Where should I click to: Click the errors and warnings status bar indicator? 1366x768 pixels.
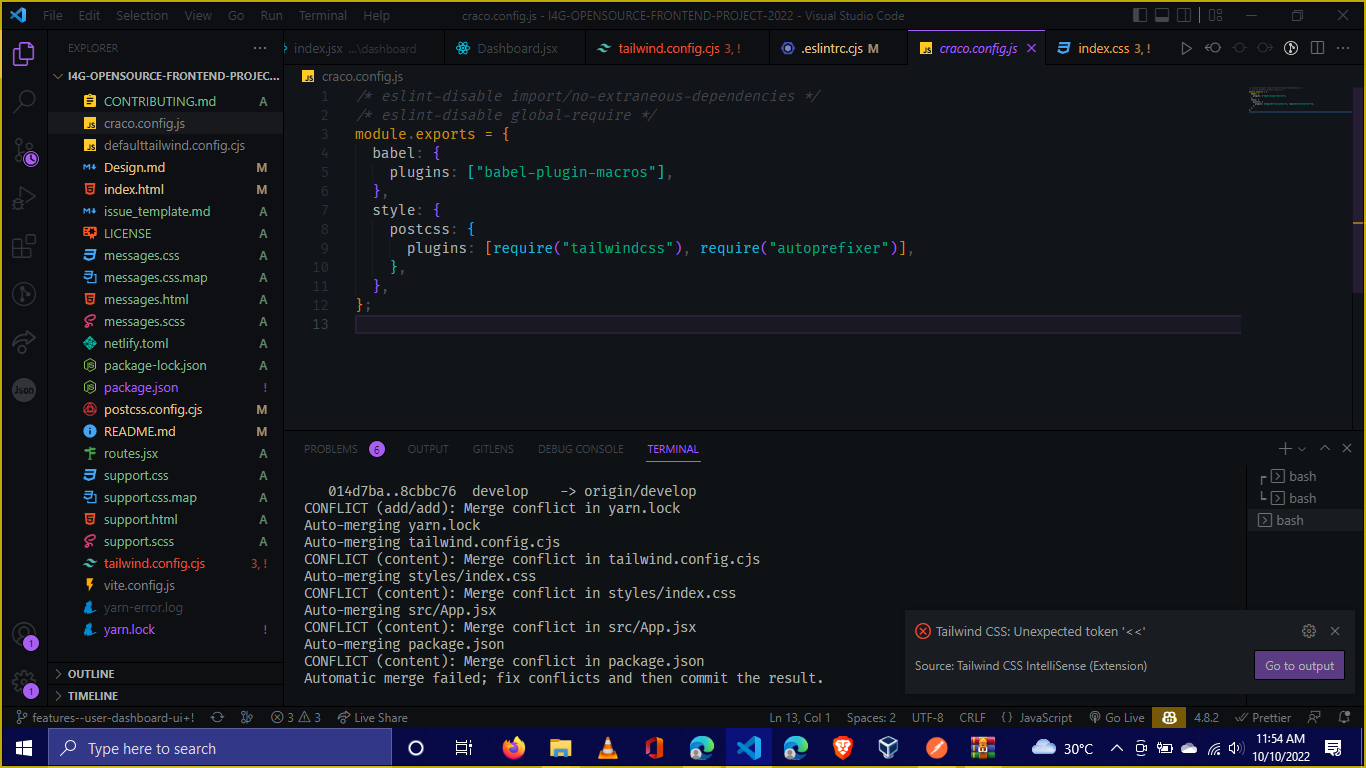296,717
